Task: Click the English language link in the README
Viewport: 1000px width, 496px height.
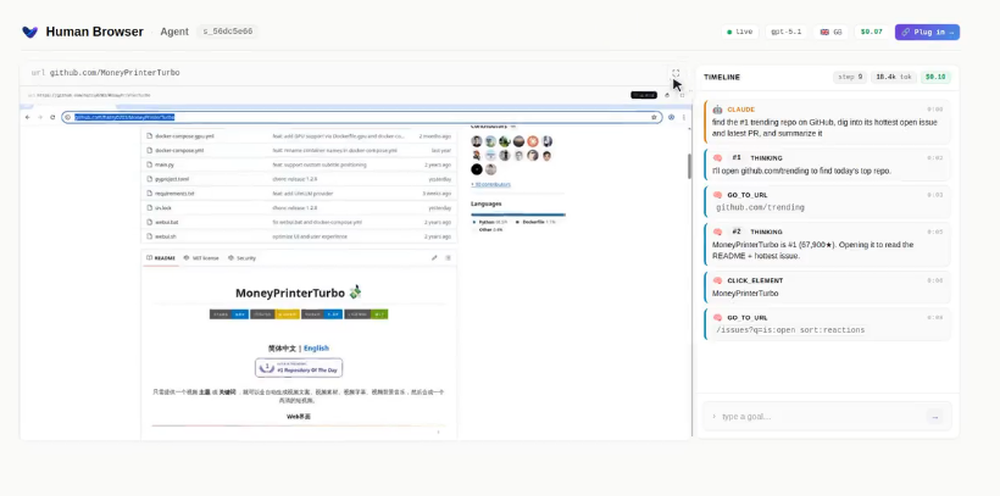Action: click(316, 348)
